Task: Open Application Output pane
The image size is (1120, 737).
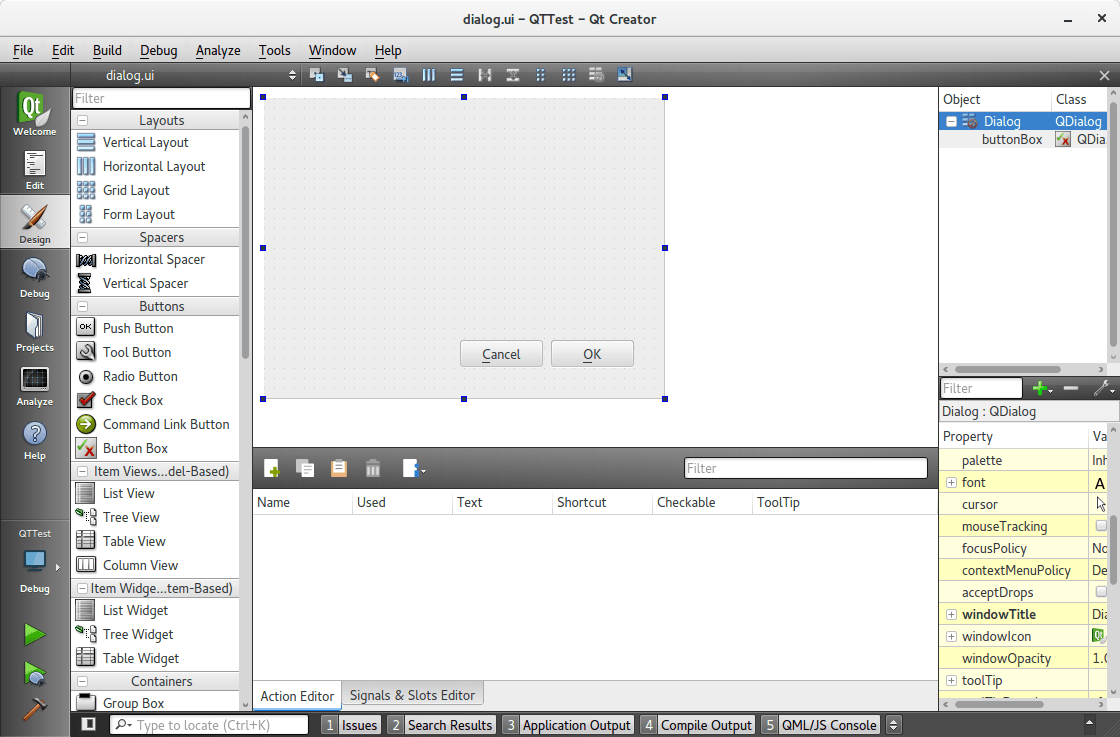Action: (x=567, y=725)
